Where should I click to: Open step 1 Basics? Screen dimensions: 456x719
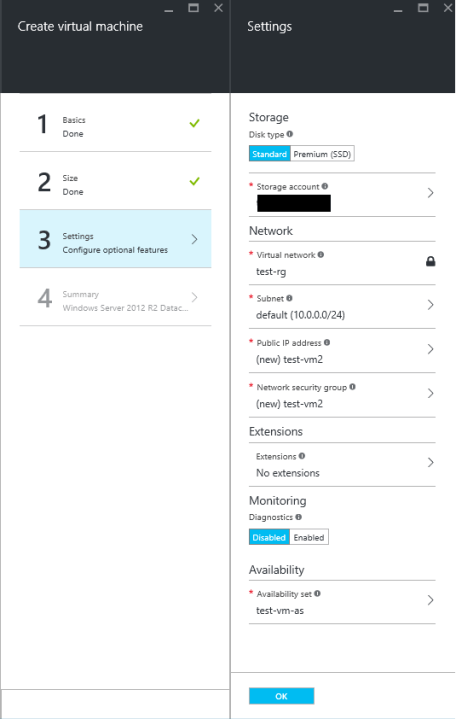coord(115,123)
